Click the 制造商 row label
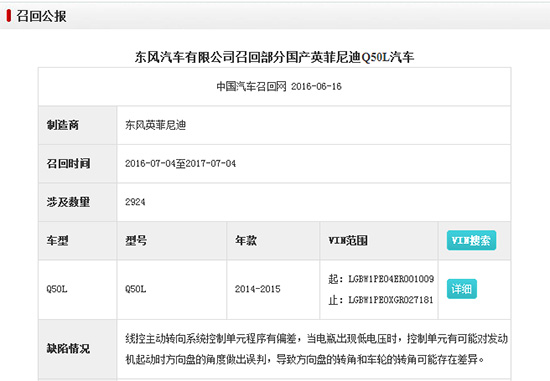550x381 pixels. pyautogui.click(x=63, y=125)
